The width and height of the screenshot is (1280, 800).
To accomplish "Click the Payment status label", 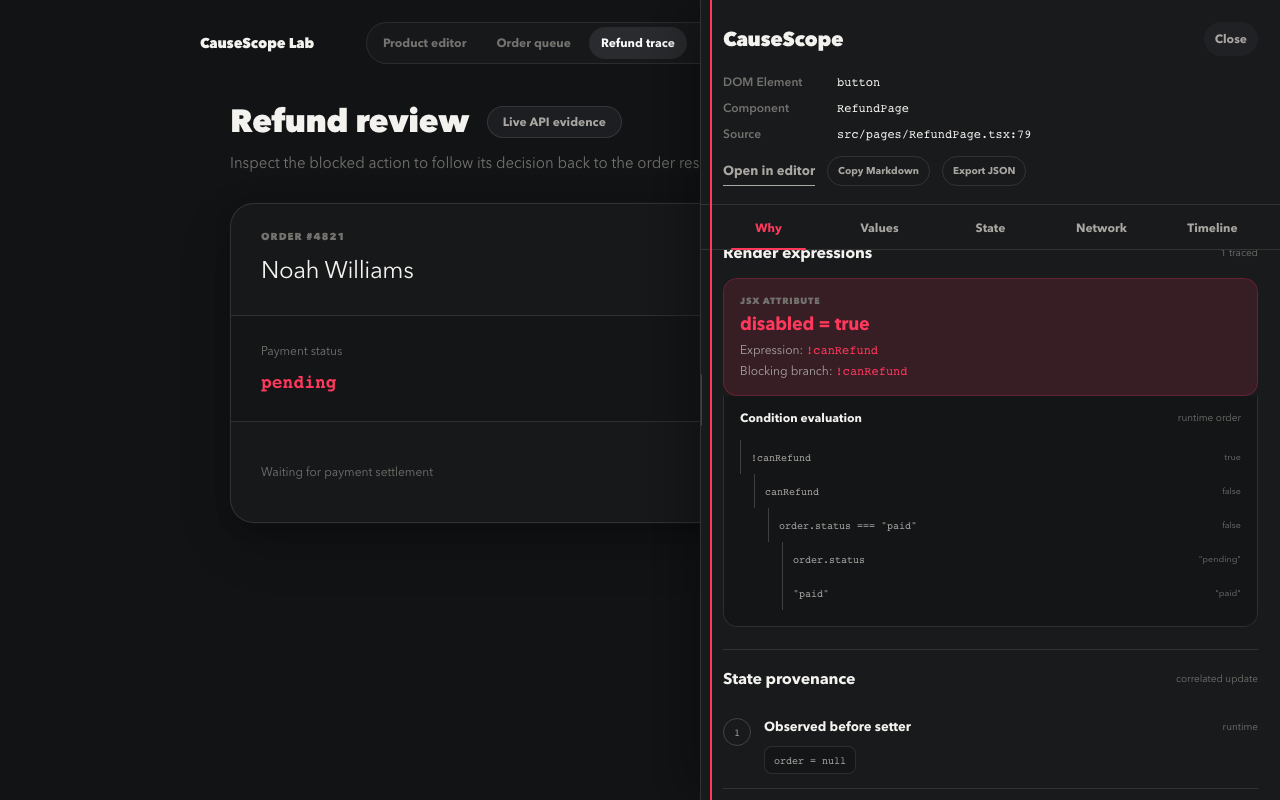I will click(x=301, y=351).
